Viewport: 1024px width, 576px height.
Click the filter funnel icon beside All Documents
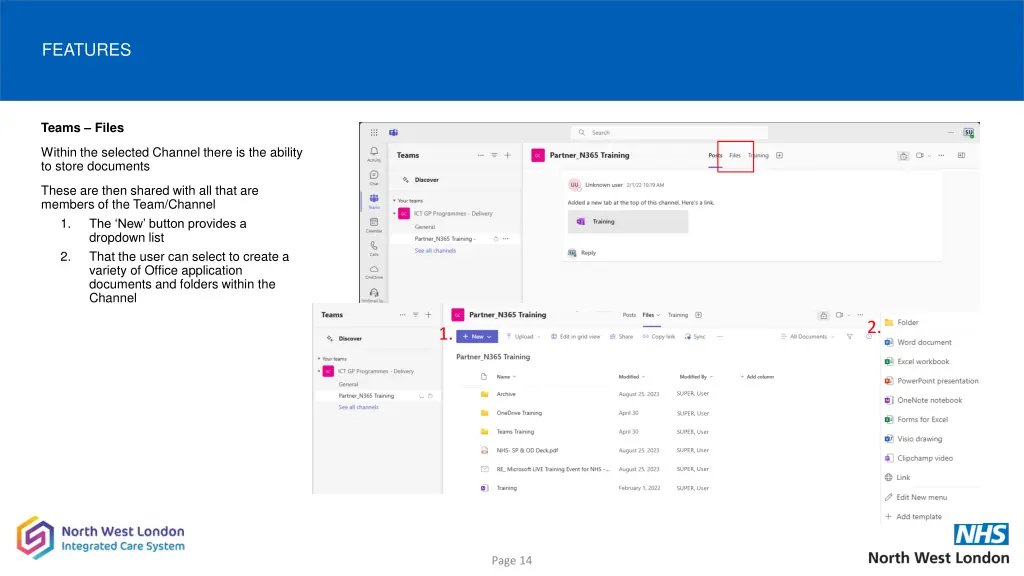[x=850, y=337]
